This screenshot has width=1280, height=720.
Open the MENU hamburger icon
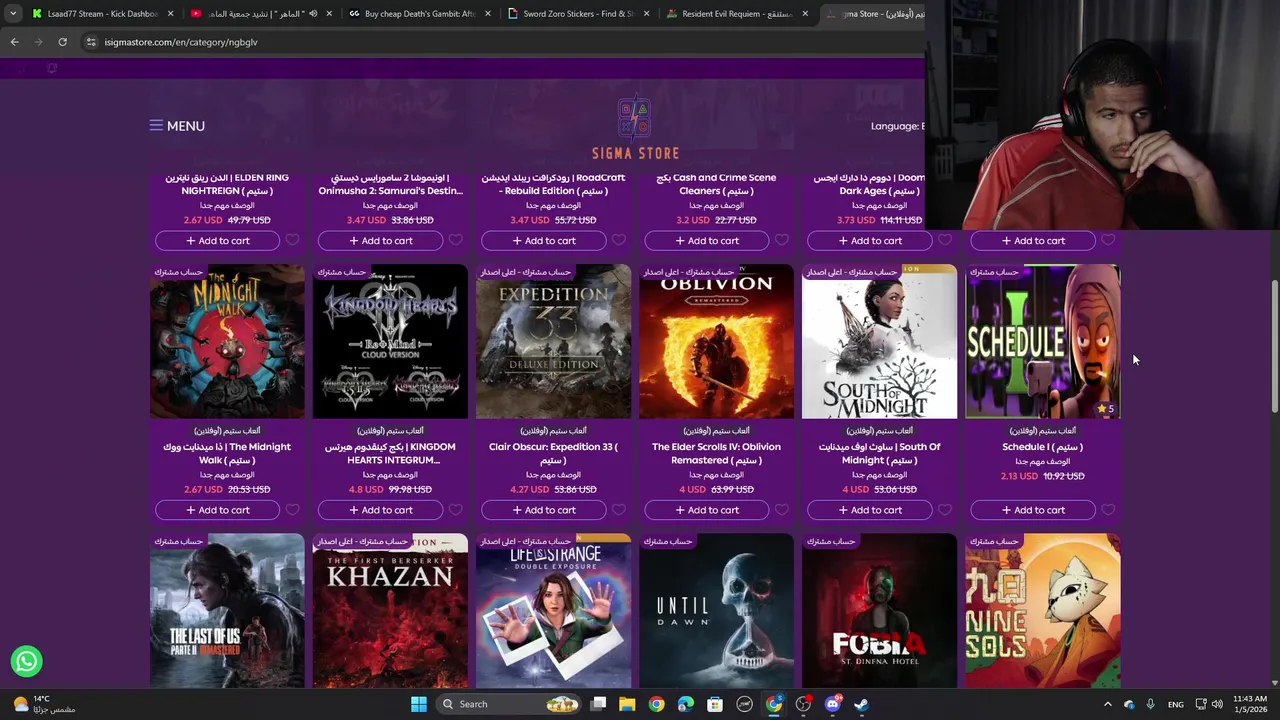tap(156, 126)
